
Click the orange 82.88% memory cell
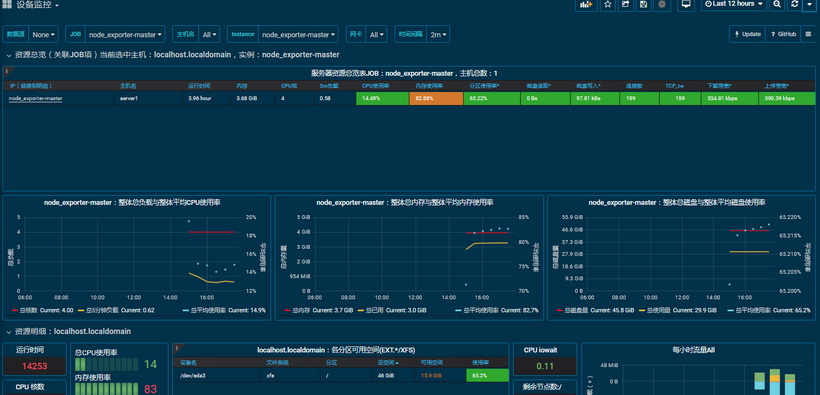tap(436, 98)
